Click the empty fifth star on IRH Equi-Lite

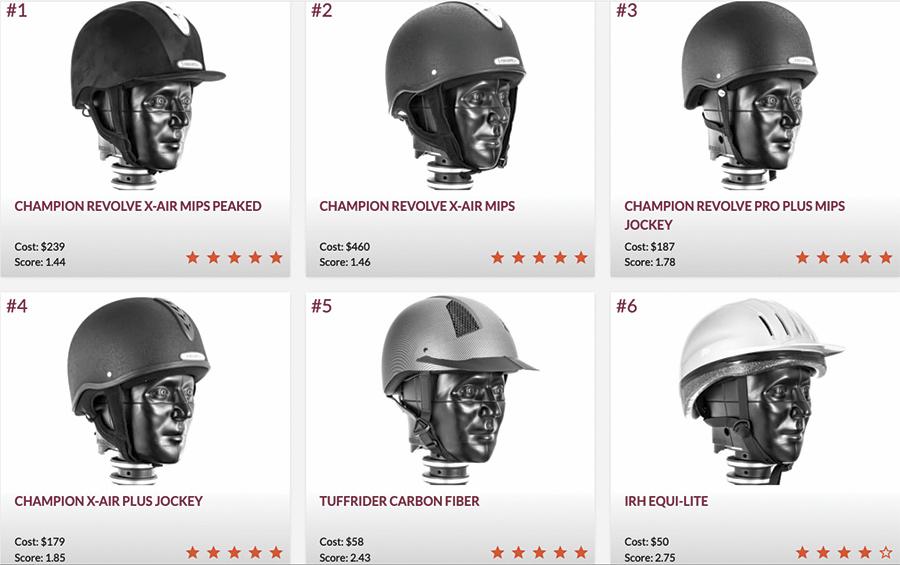(886, 552)
